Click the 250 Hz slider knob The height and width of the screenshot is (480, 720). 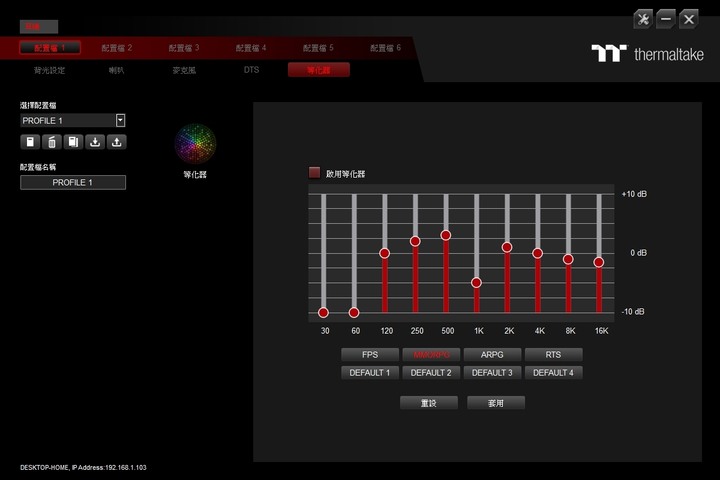tap(415, 241)
